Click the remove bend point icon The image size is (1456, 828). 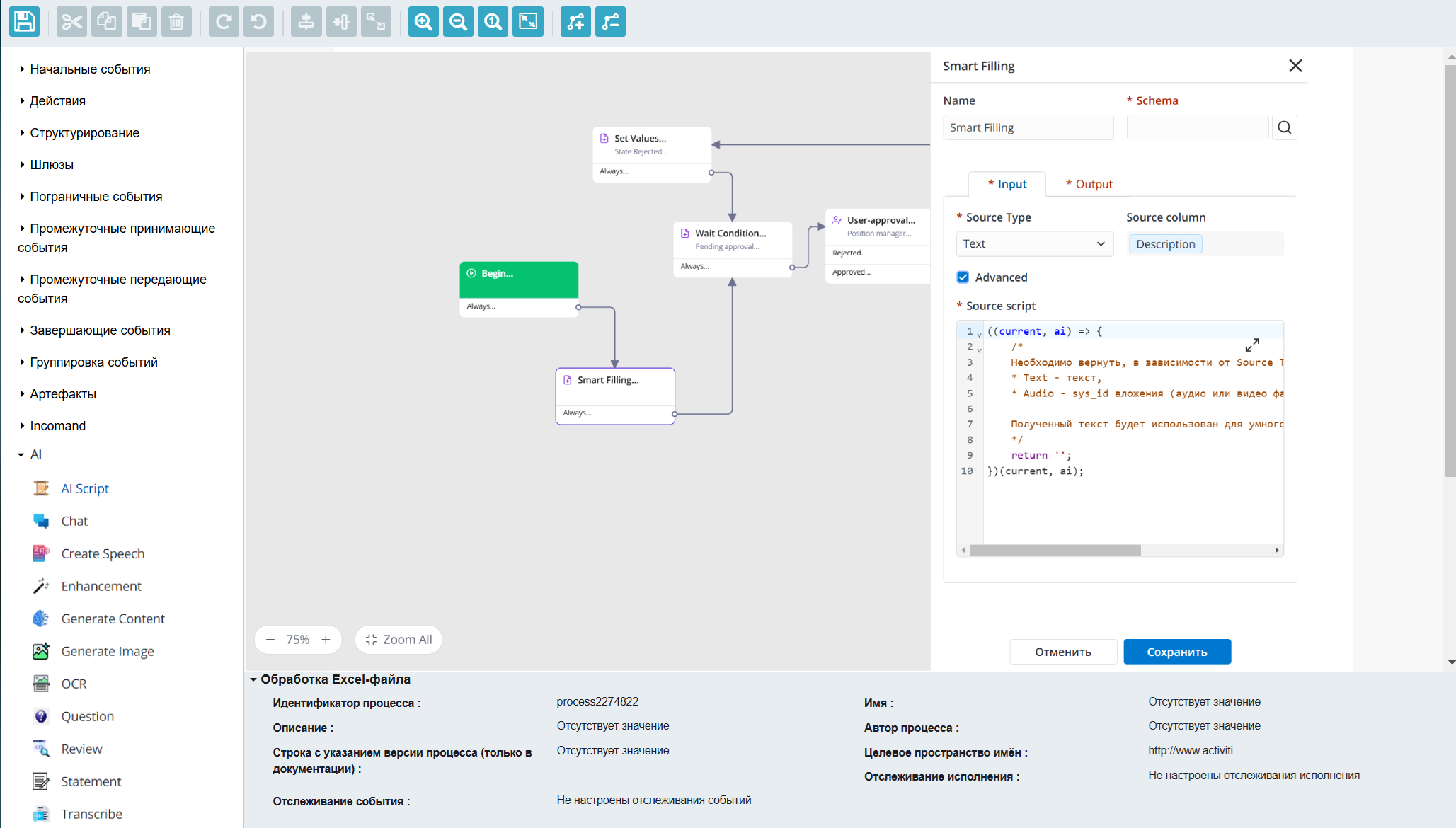[x=610, y=22]
